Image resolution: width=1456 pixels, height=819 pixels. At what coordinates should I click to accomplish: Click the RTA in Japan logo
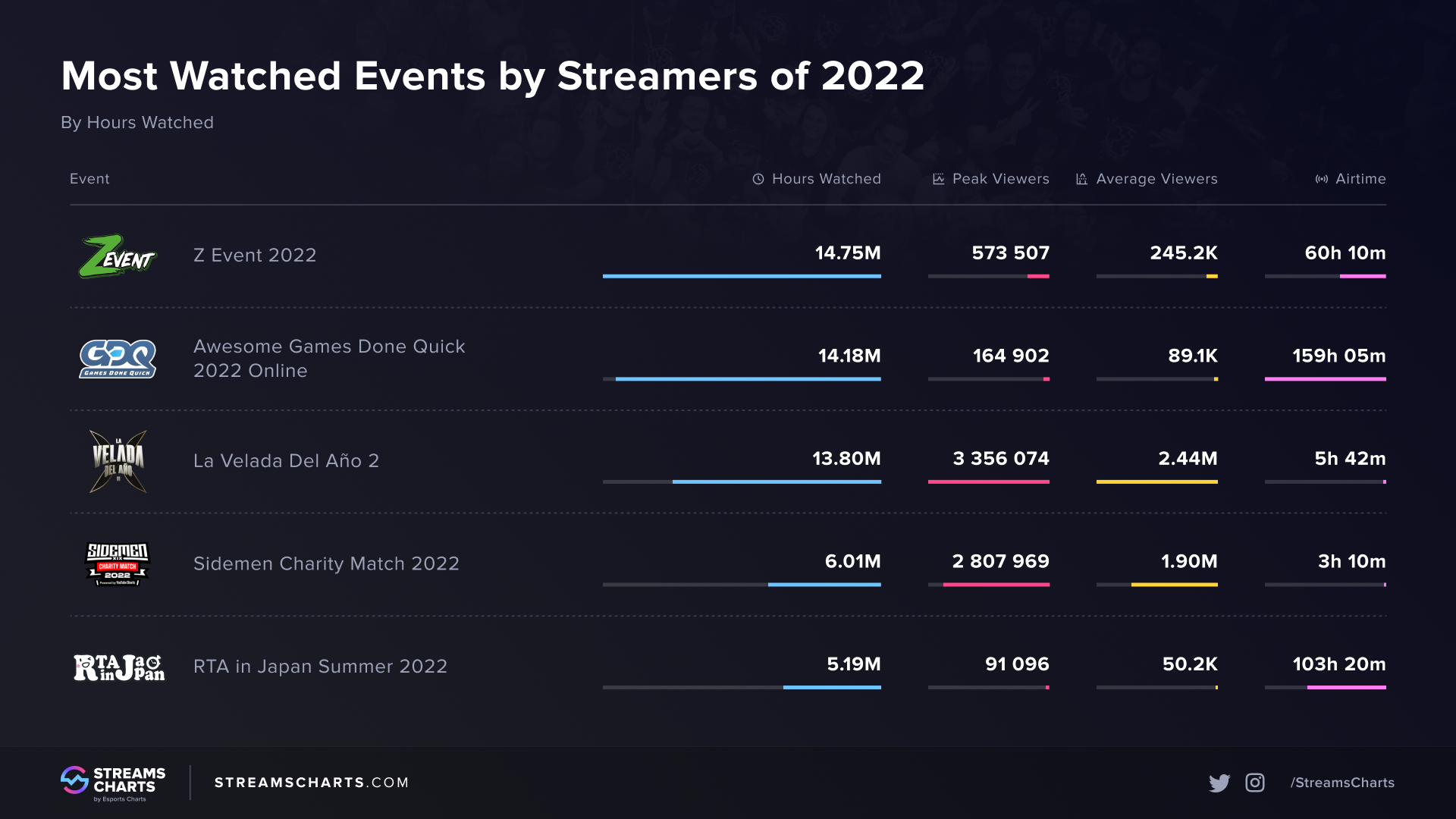click(x=119, y=667)
